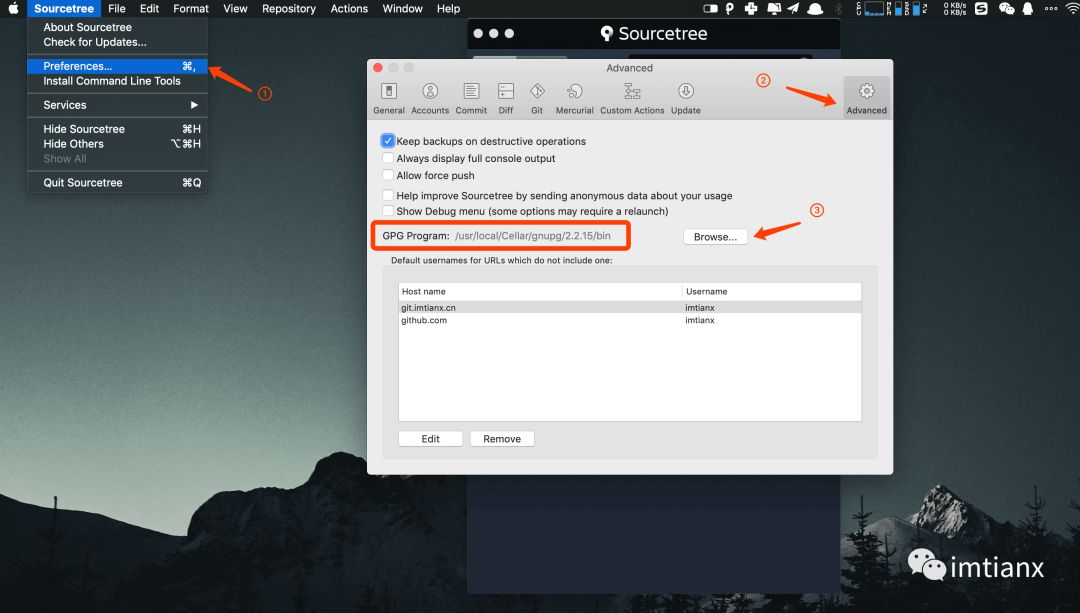The image size is (1080, 613).
Task: Open the General preferences pane
Action: [x=388, y=98]
